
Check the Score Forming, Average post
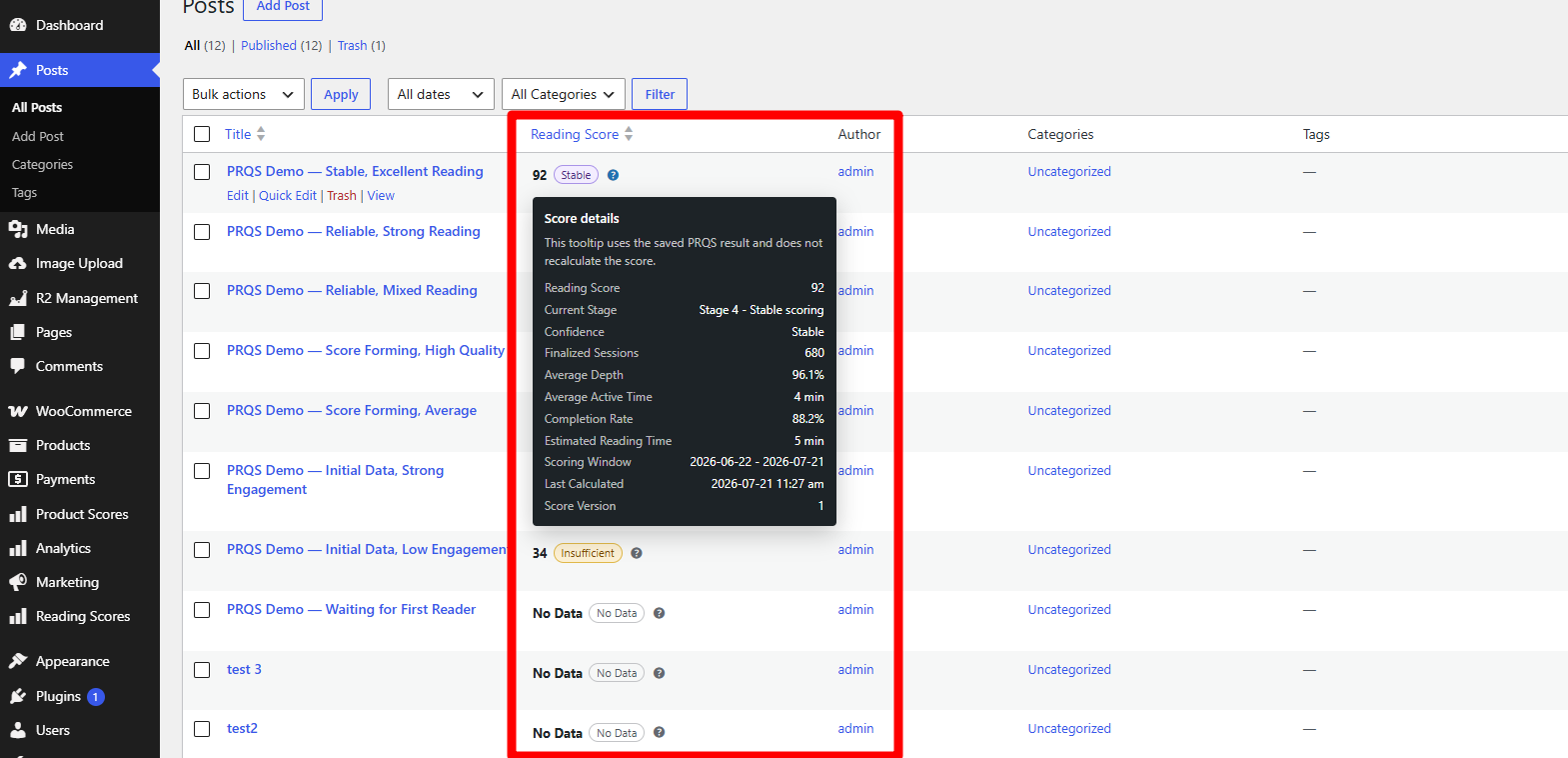coord(202,411)
